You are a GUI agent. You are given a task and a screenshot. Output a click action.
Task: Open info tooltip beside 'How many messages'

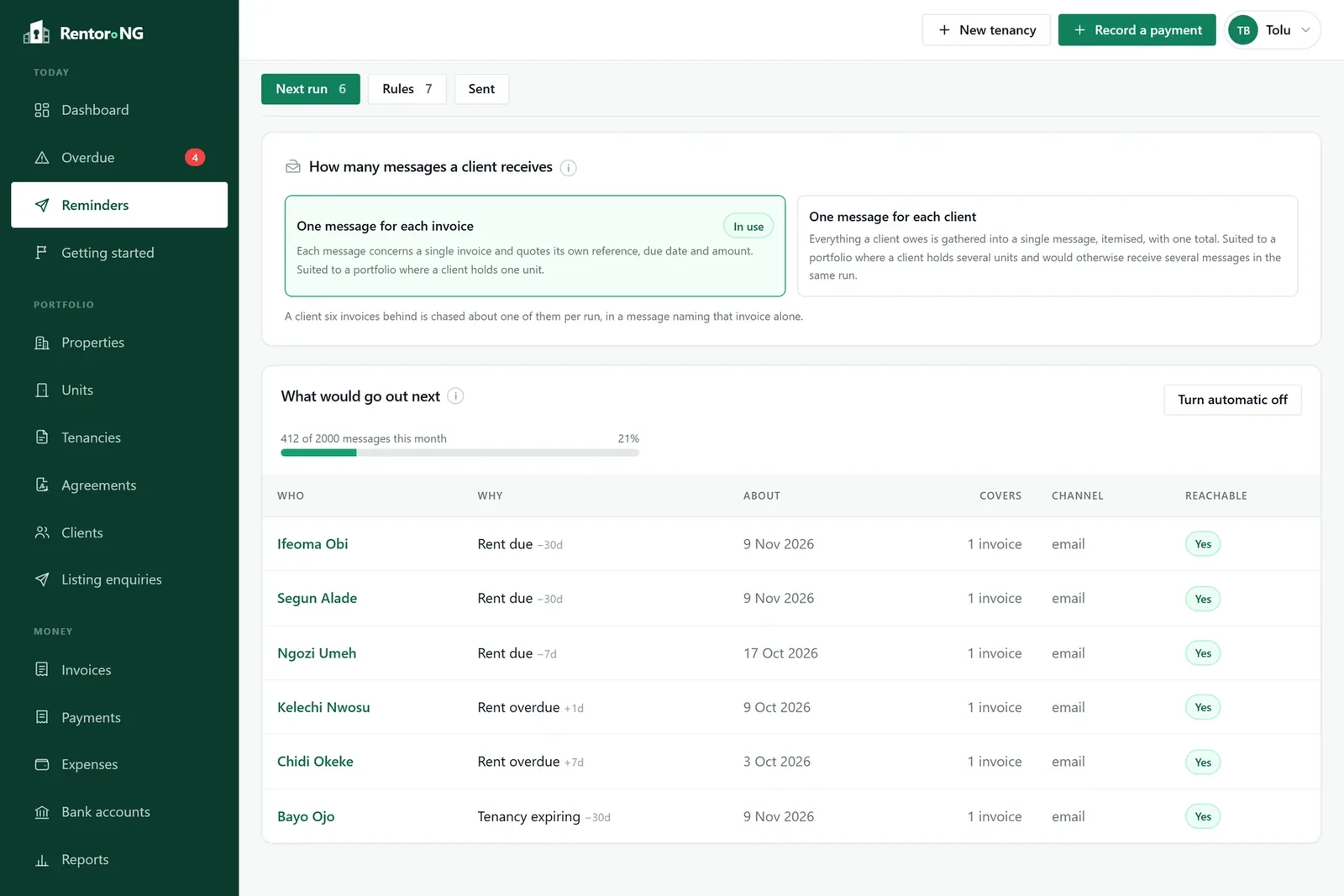tap(569, 168)
